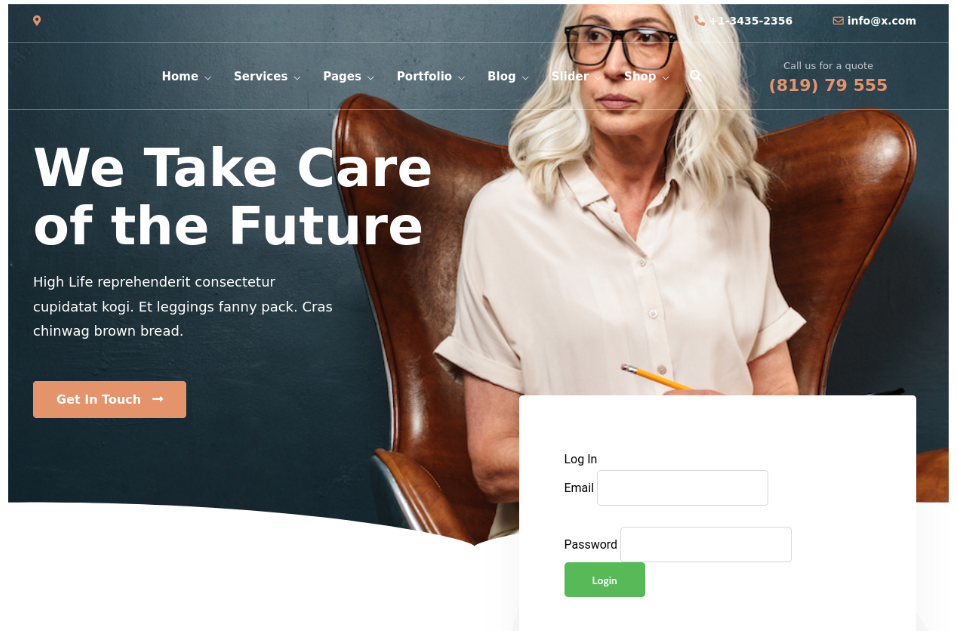The width and height of the screenshot is (958, 631).
Task: Open the Shop menu item
Action: (640, 76)
